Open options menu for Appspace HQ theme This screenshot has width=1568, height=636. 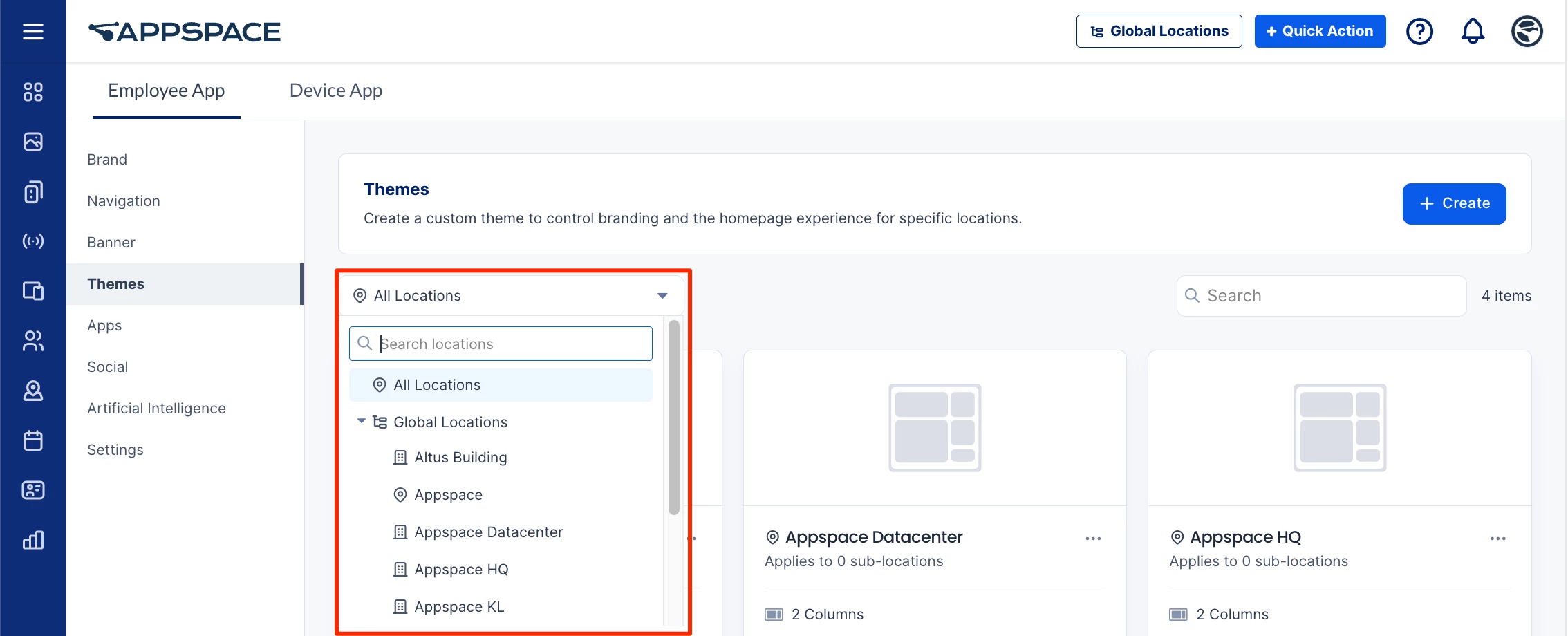point(1497,539)
